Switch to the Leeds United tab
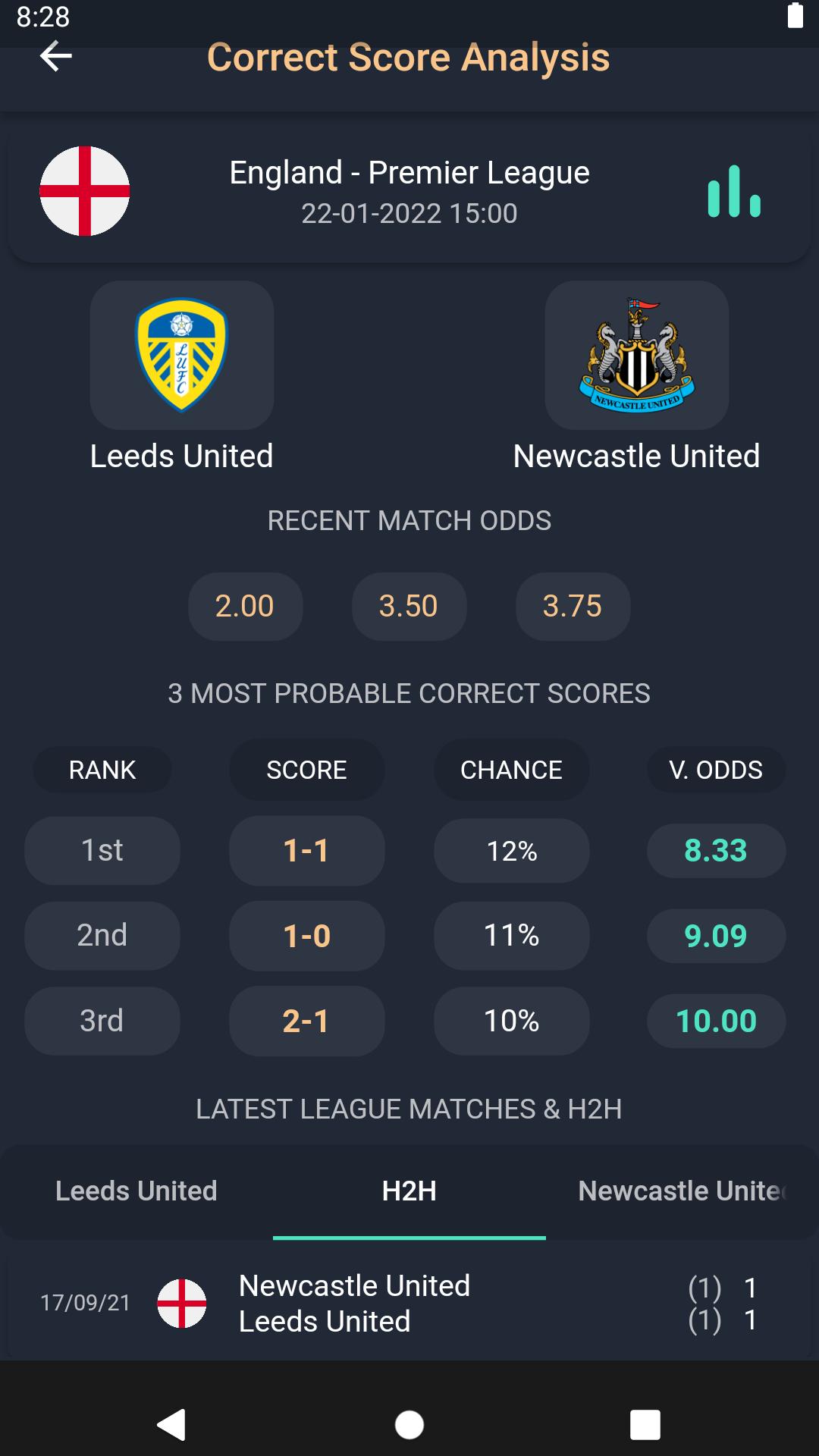The height and width of the screenshot is (1456, 819). (136, 1191)
